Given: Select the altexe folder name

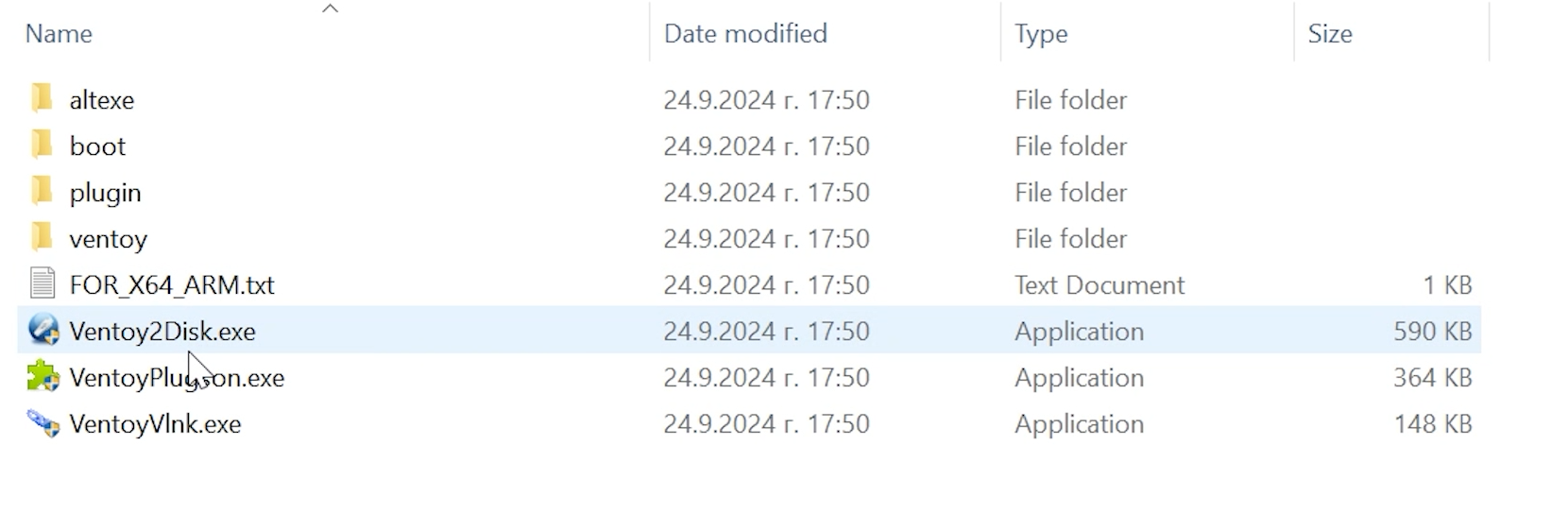Looking at the screenshot, I should click(102, 99).
